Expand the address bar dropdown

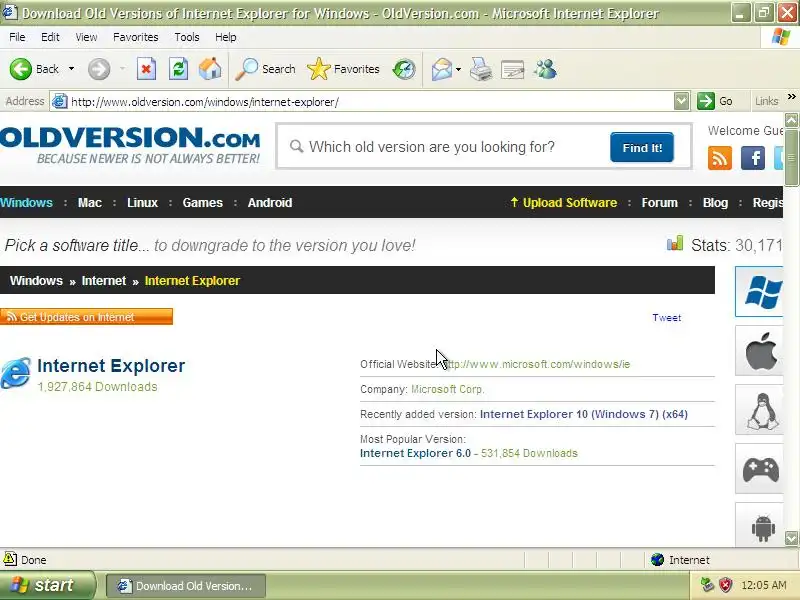pyautogui.click(x=681, y=102)
